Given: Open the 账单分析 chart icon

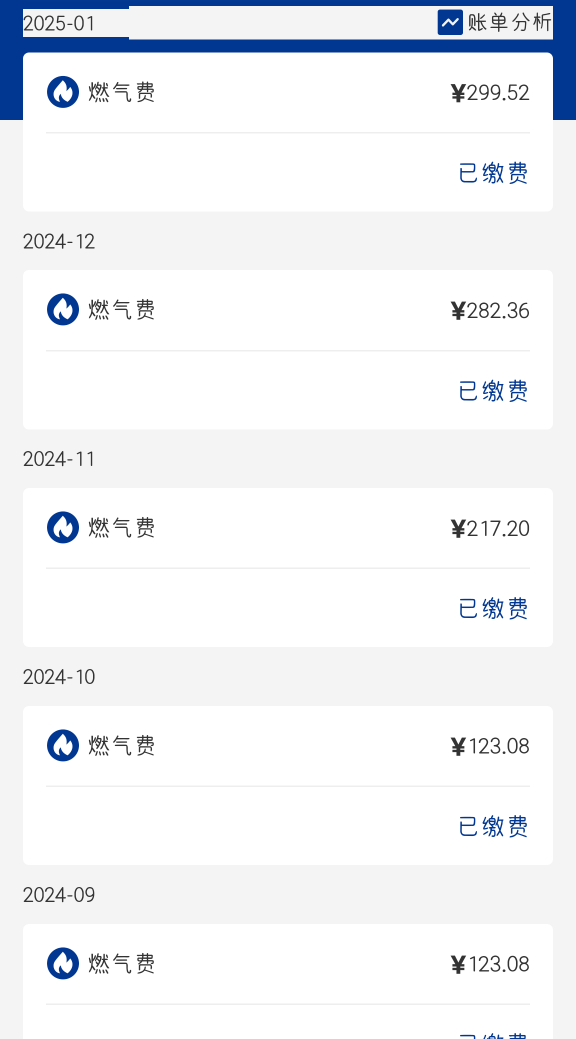Looking at the screenshot, I should tap(450, 23).
